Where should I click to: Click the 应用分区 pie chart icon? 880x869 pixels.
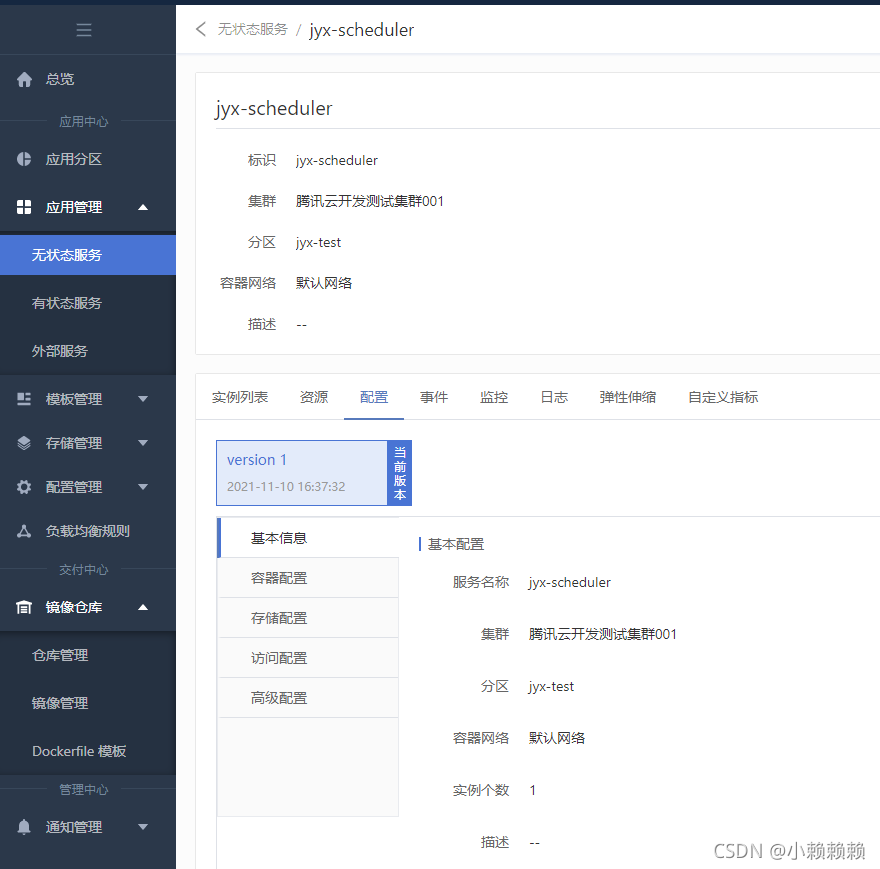click(24, 159)
